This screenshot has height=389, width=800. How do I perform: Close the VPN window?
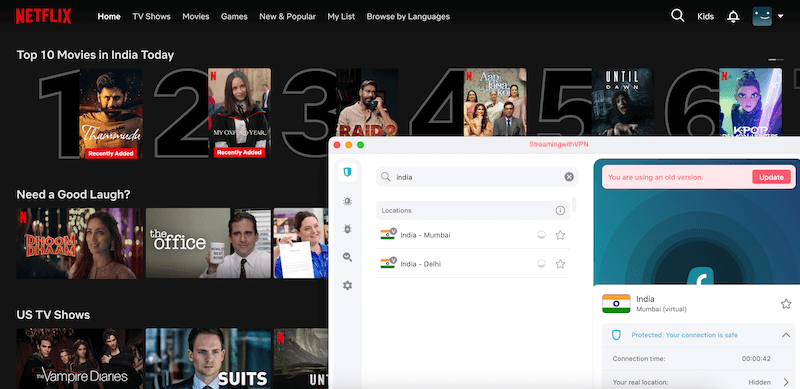coord(337,145)
